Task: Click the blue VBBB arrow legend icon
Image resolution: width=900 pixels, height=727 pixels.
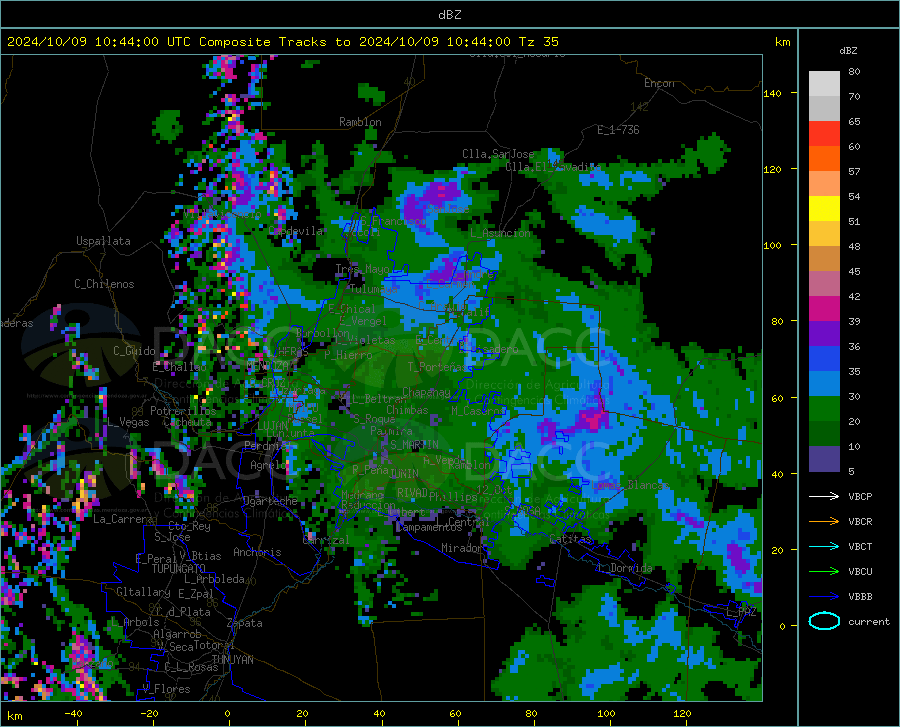Action: [x=824, y=596]
